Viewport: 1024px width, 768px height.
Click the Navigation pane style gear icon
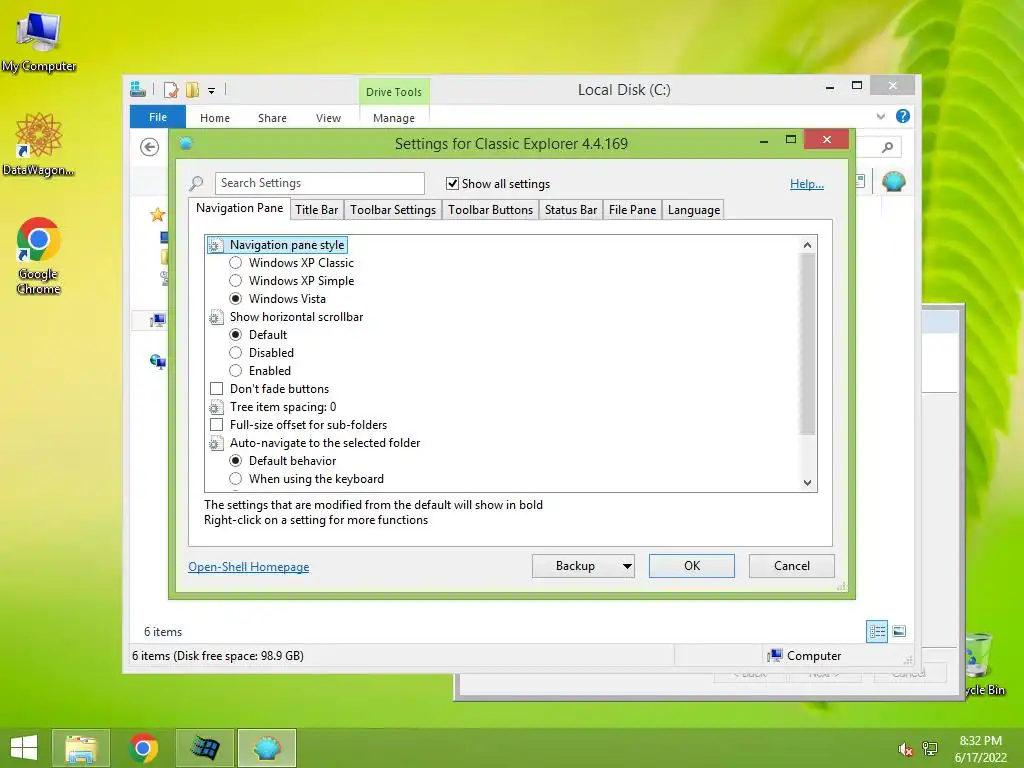coord(215,246)
